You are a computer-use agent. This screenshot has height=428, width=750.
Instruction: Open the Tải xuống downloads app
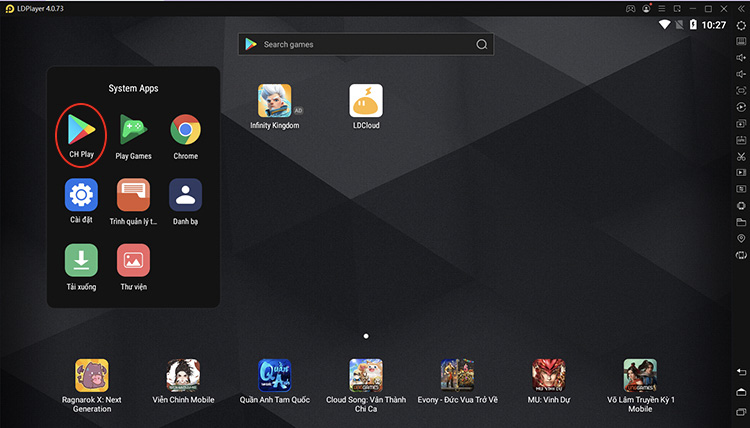pyautogui.click(x=81, y=260)
